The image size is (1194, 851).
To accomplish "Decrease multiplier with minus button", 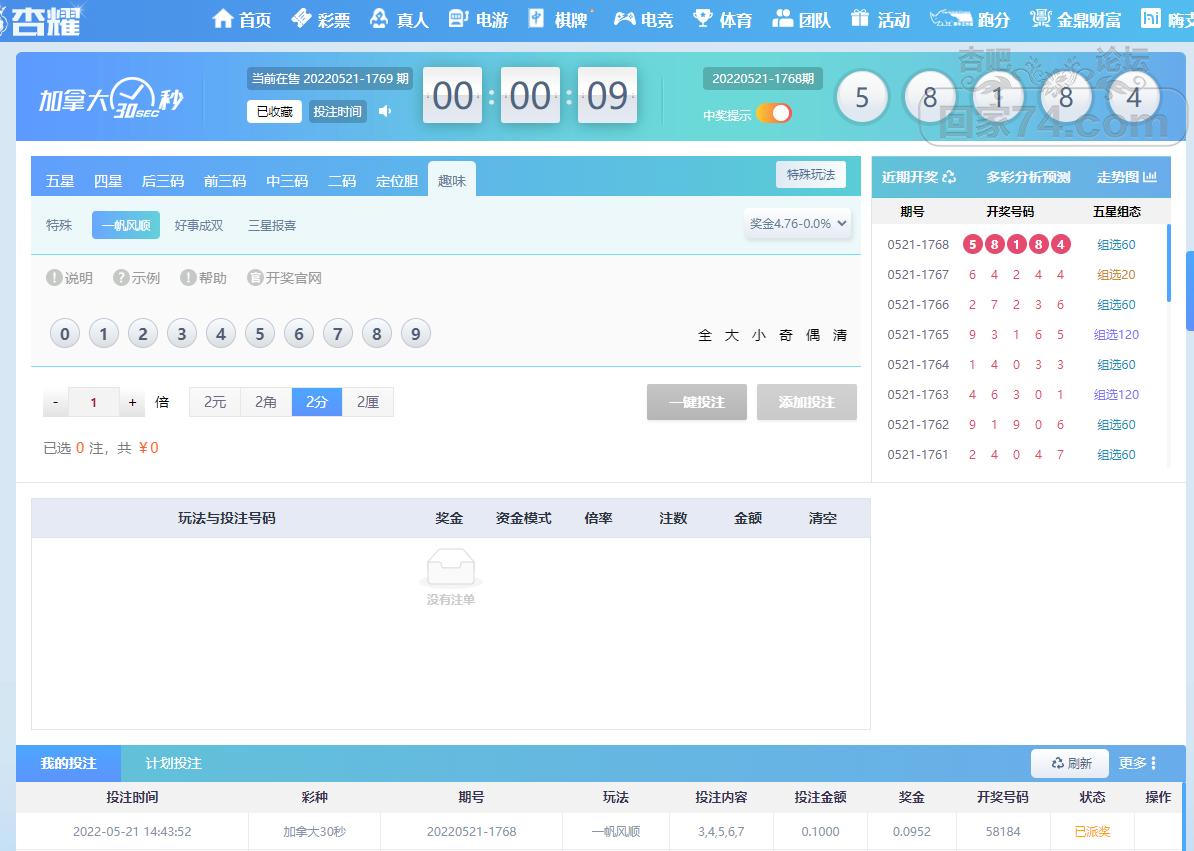I will pyautogui.click(x=56, y=402).
